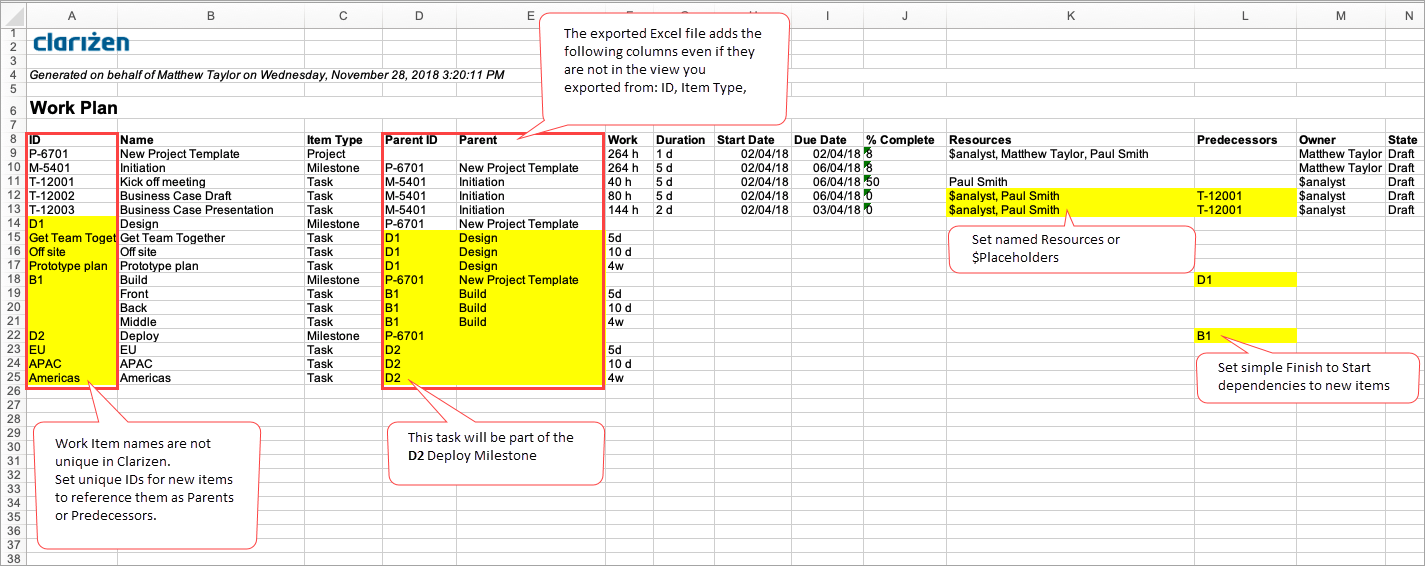Select the '1 d' duration cell
Image resolution: width=1425 pixels, height=566 pixels.
point(684,154)
